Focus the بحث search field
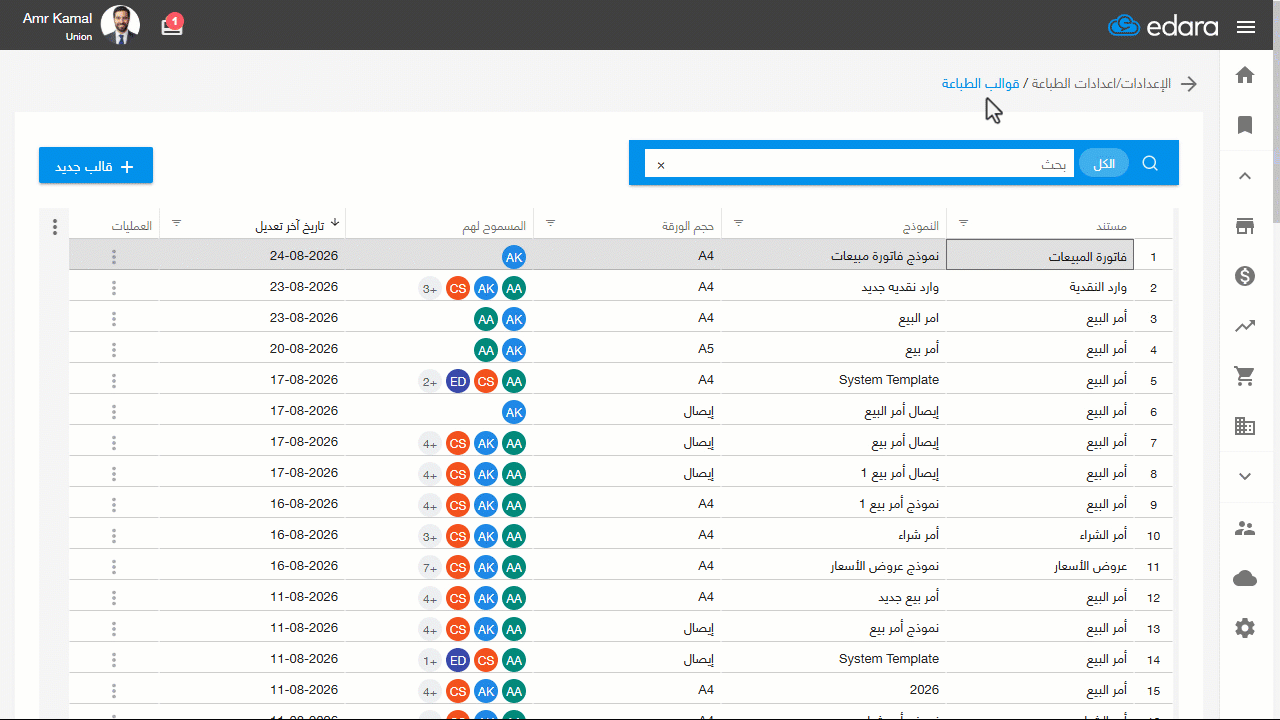Screen dimensions: 1280x720 click(x=860, y=164)
